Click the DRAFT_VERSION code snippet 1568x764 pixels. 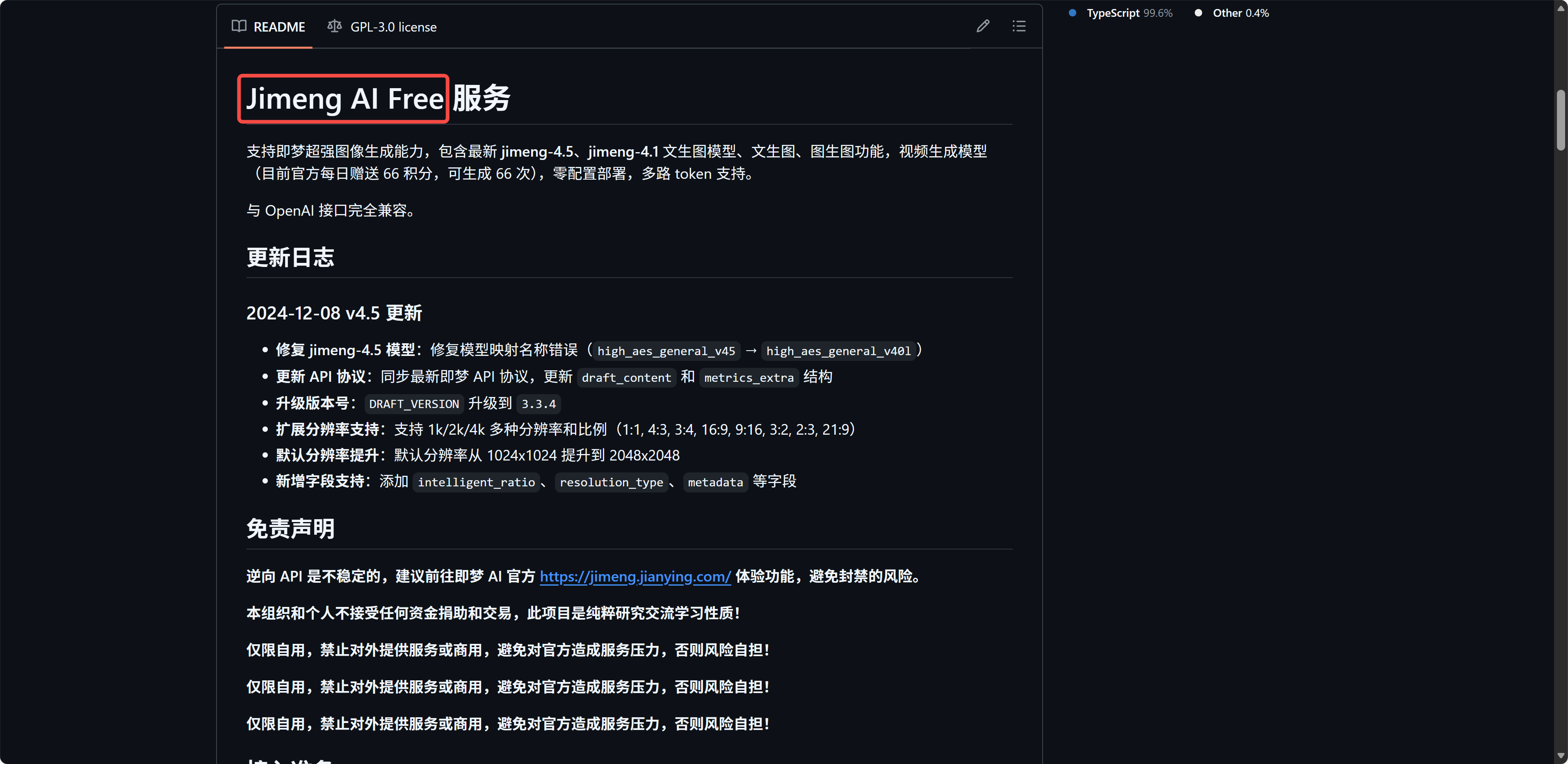click(x=414, y=404)
